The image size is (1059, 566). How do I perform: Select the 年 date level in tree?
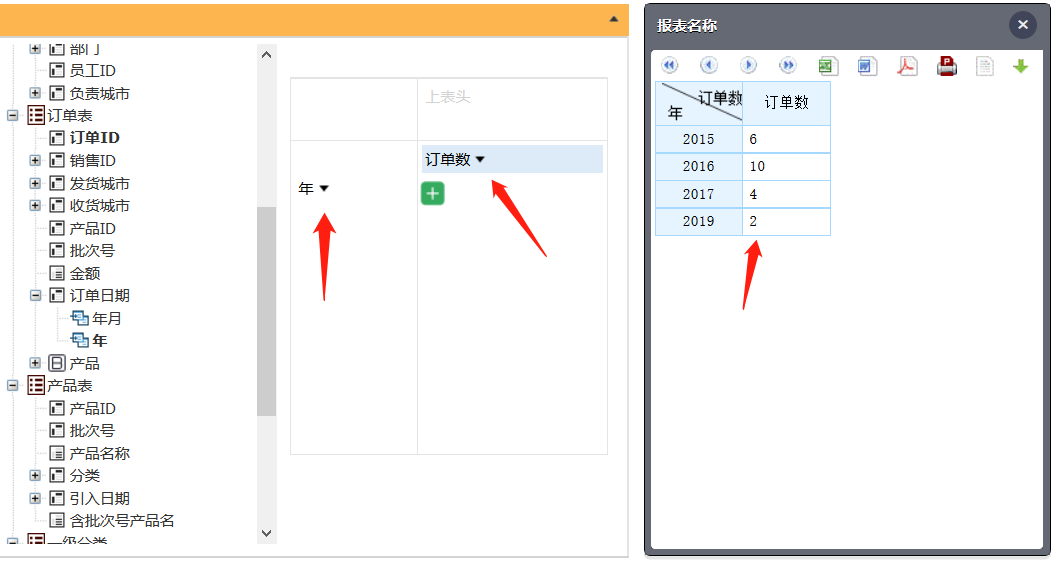[99, 340]
